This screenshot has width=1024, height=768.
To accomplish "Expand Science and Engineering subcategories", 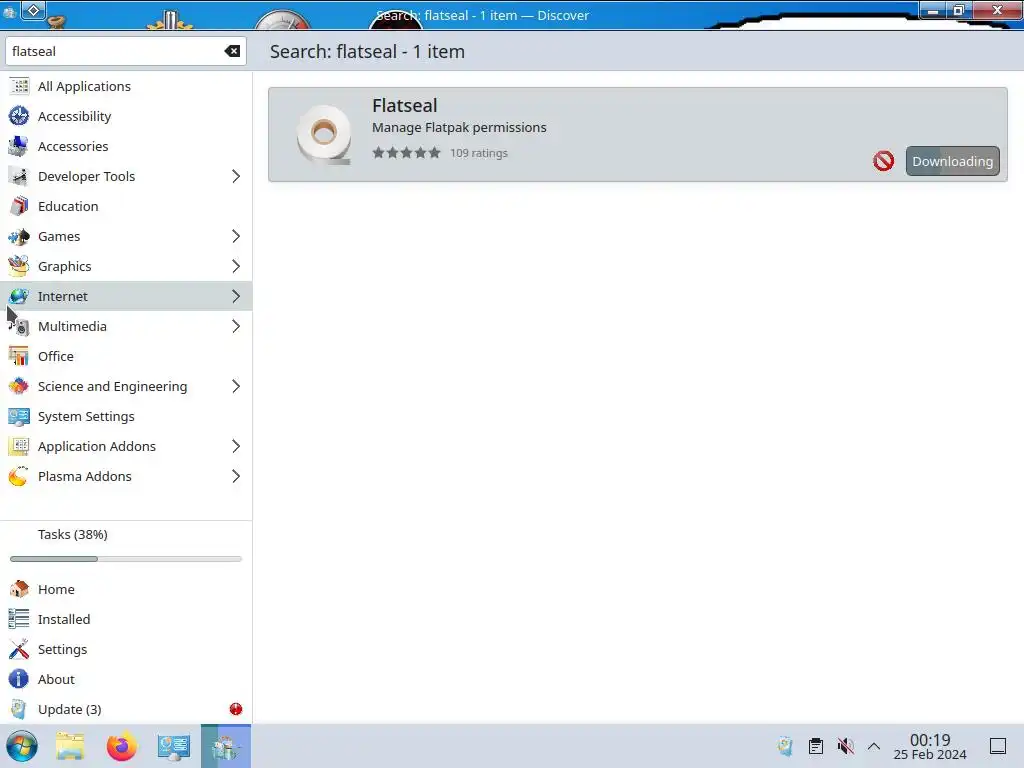I will [x=236, y=387].
